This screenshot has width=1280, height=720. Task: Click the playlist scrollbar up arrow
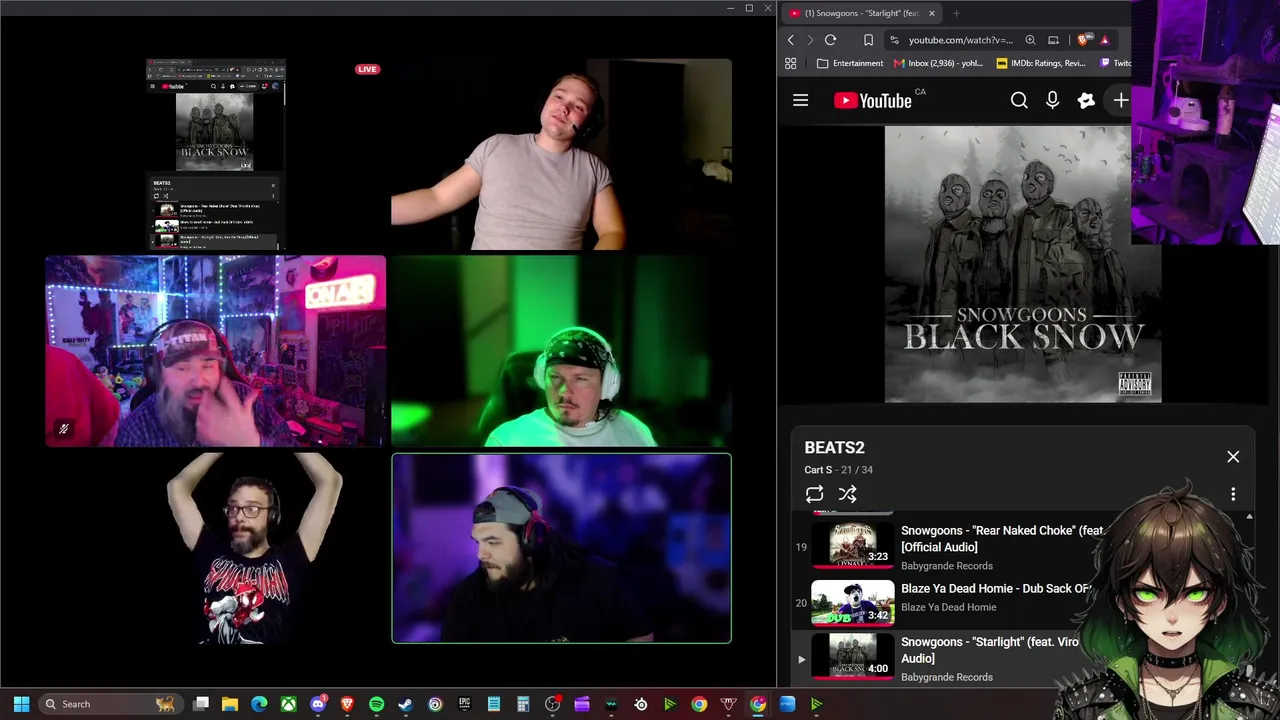pyautogui.click(x=1249, y=517)
